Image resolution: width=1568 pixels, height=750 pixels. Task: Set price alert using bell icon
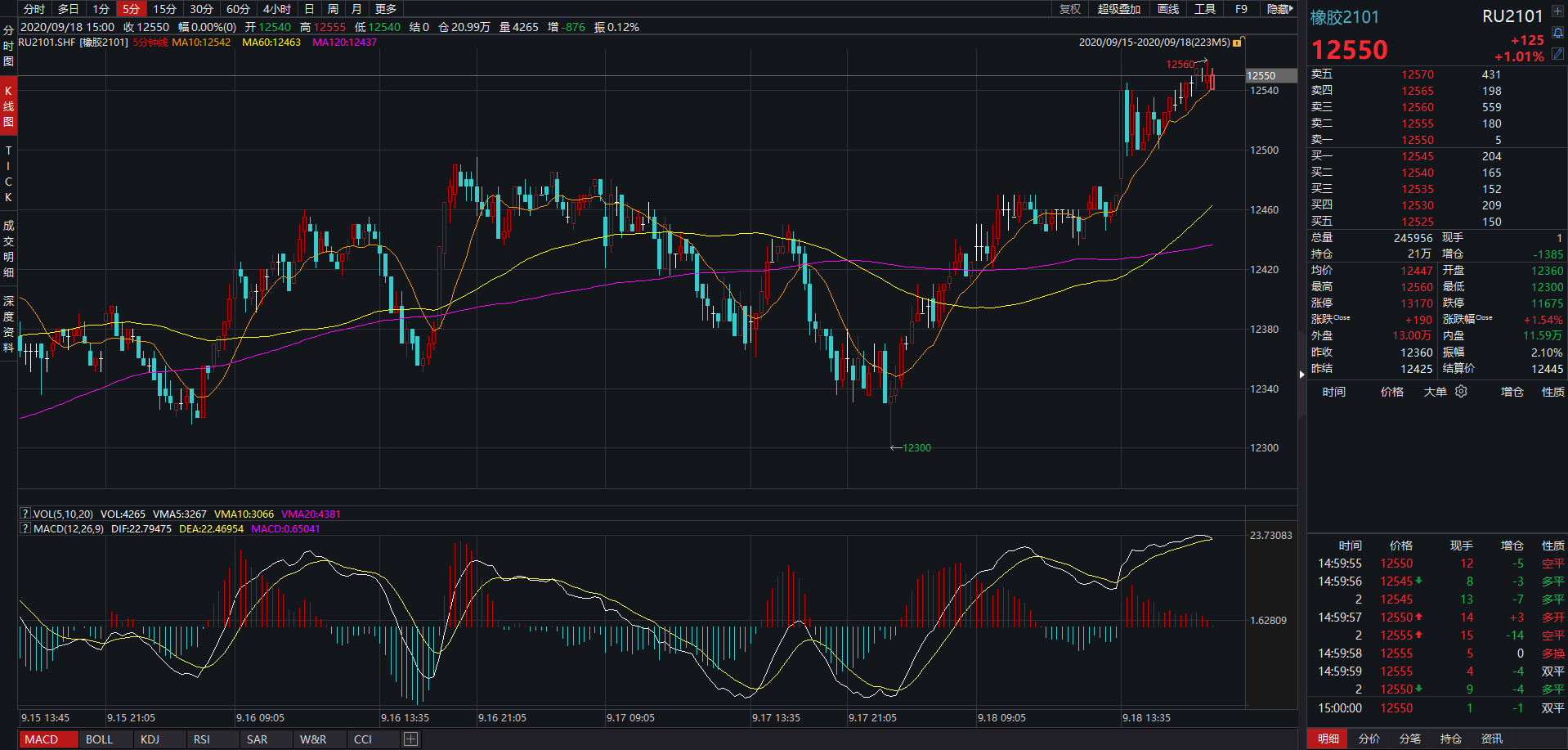point(1558,34)
